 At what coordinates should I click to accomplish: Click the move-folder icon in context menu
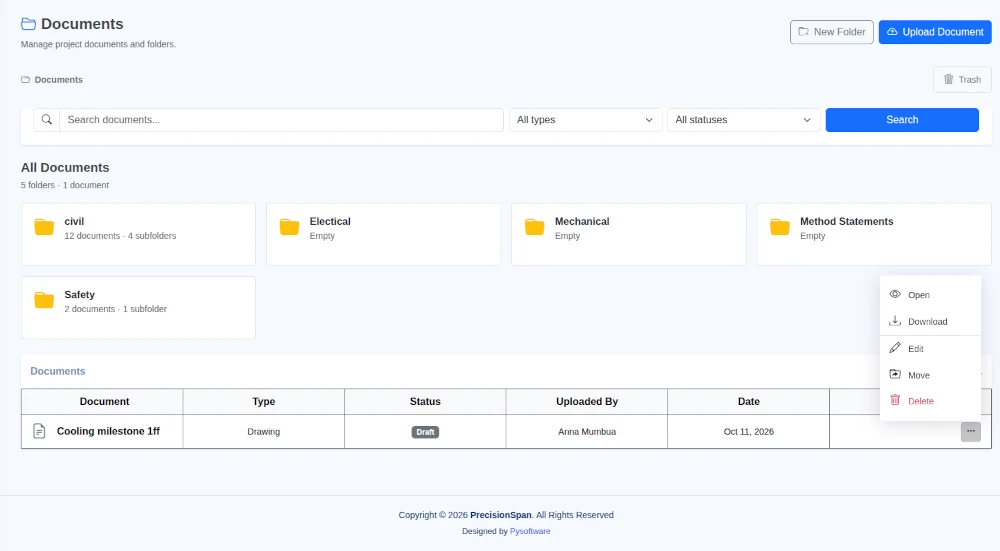click(x=895, y=374)
